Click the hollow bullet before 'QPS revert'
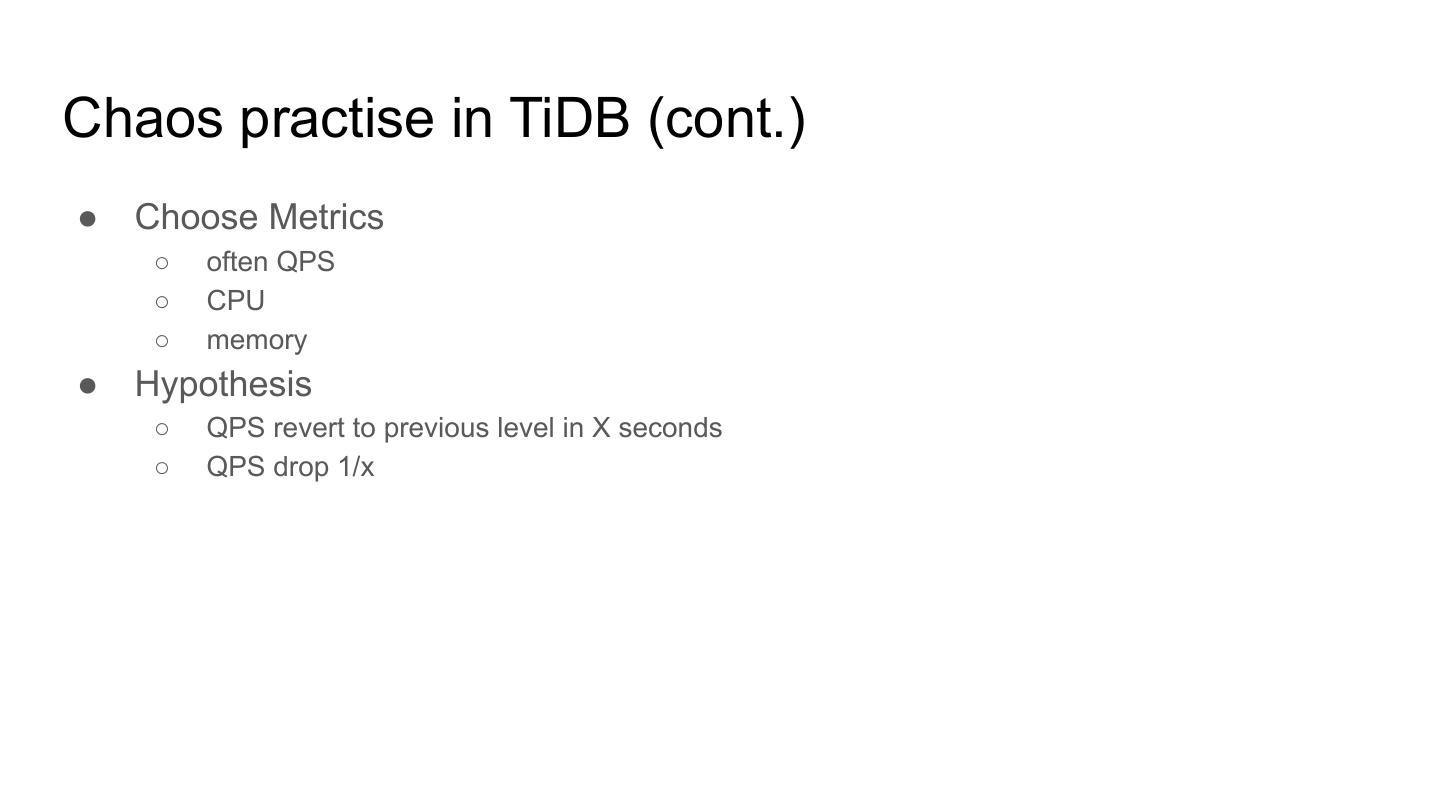Screen dimensions: 1440x810 (x=162, y=429)
